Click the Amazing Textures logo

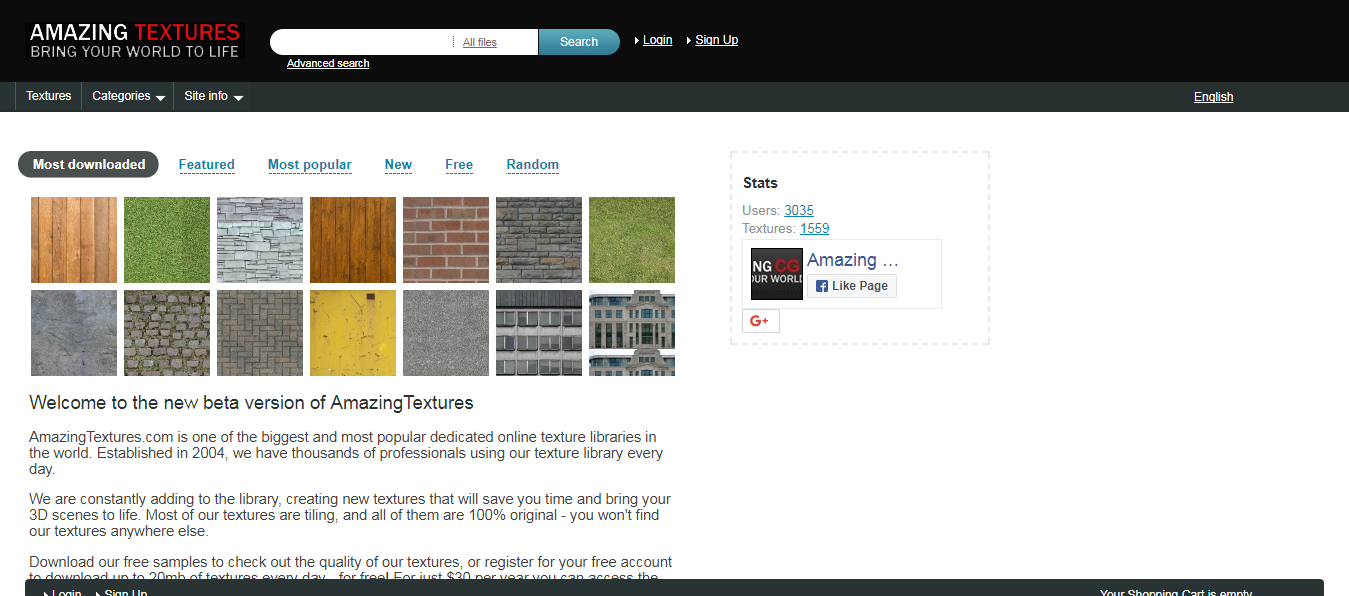coord(135,41)
